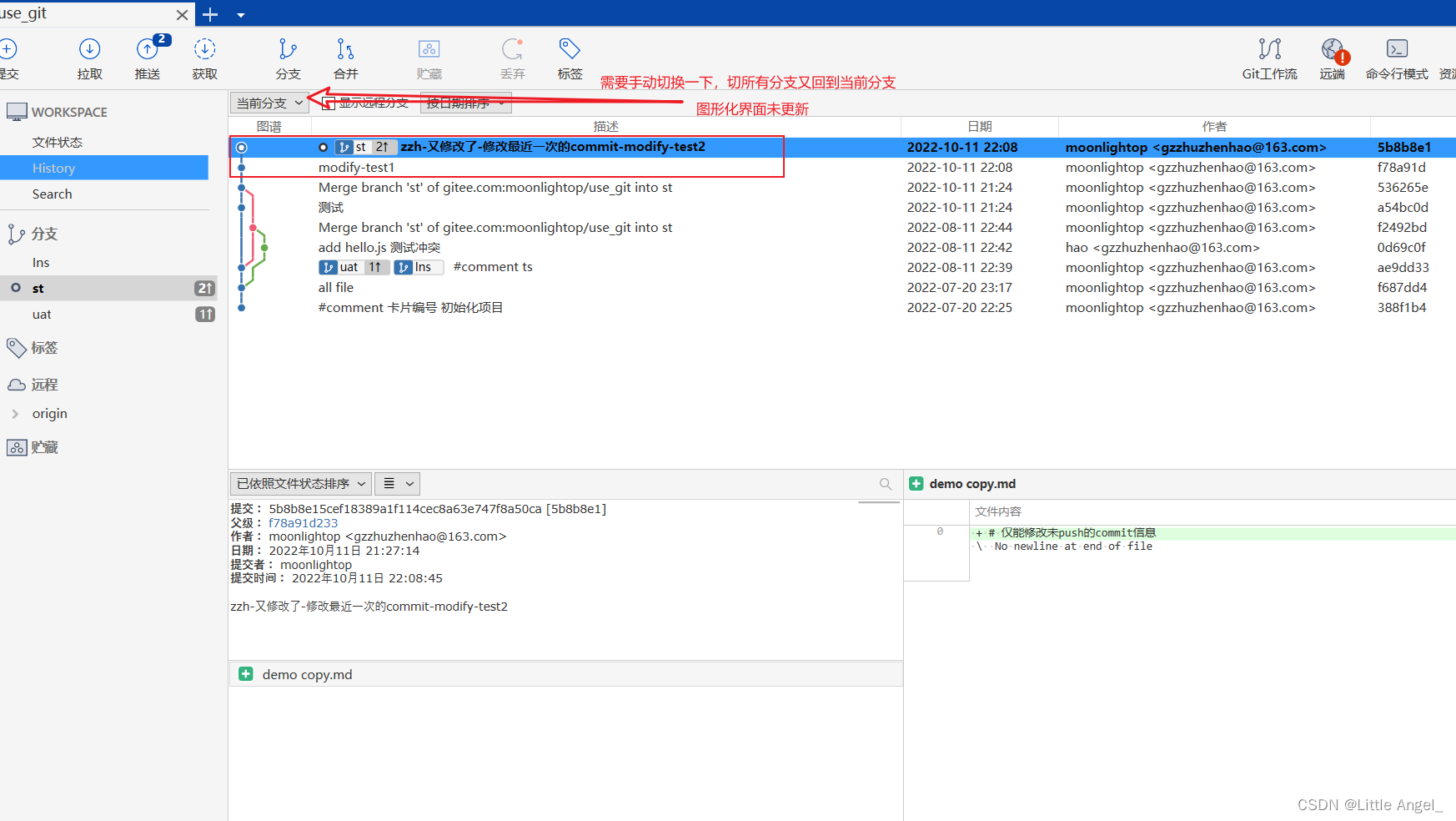Open 文件状态 in the workspace sidebar

(x=57, y=142)
